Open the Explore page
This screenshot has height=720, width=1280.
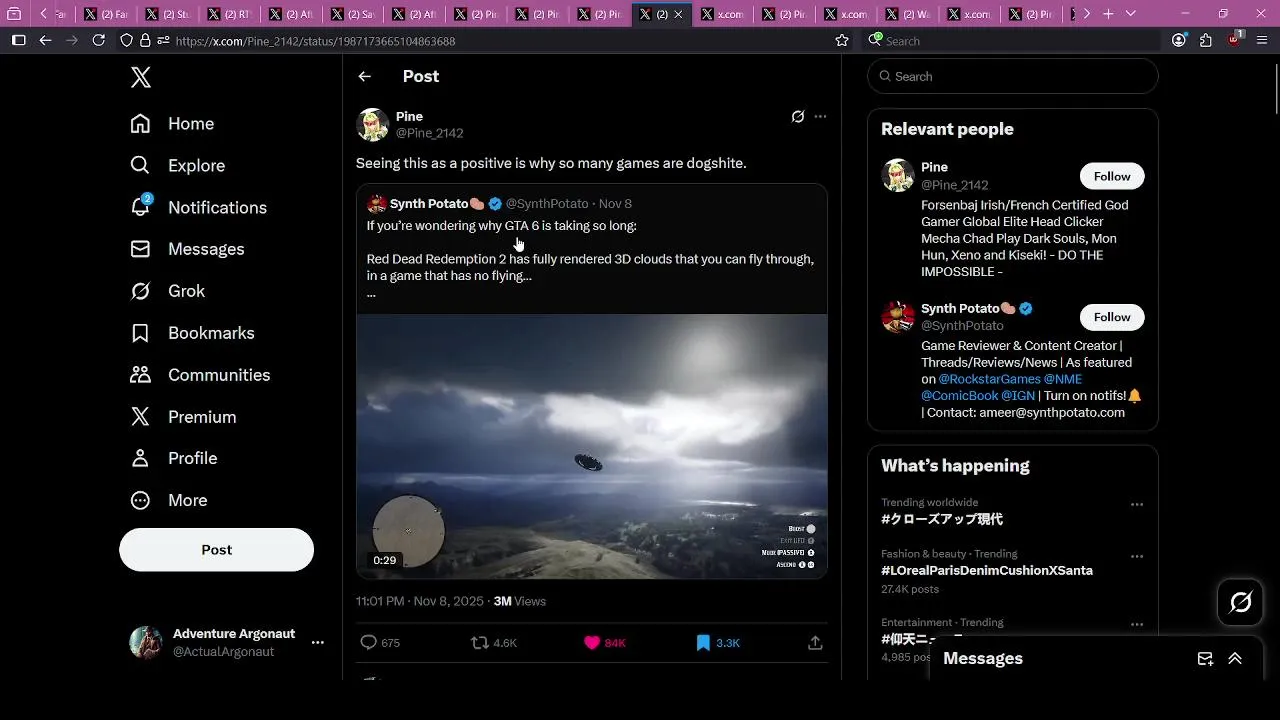(x=178, y=166)
